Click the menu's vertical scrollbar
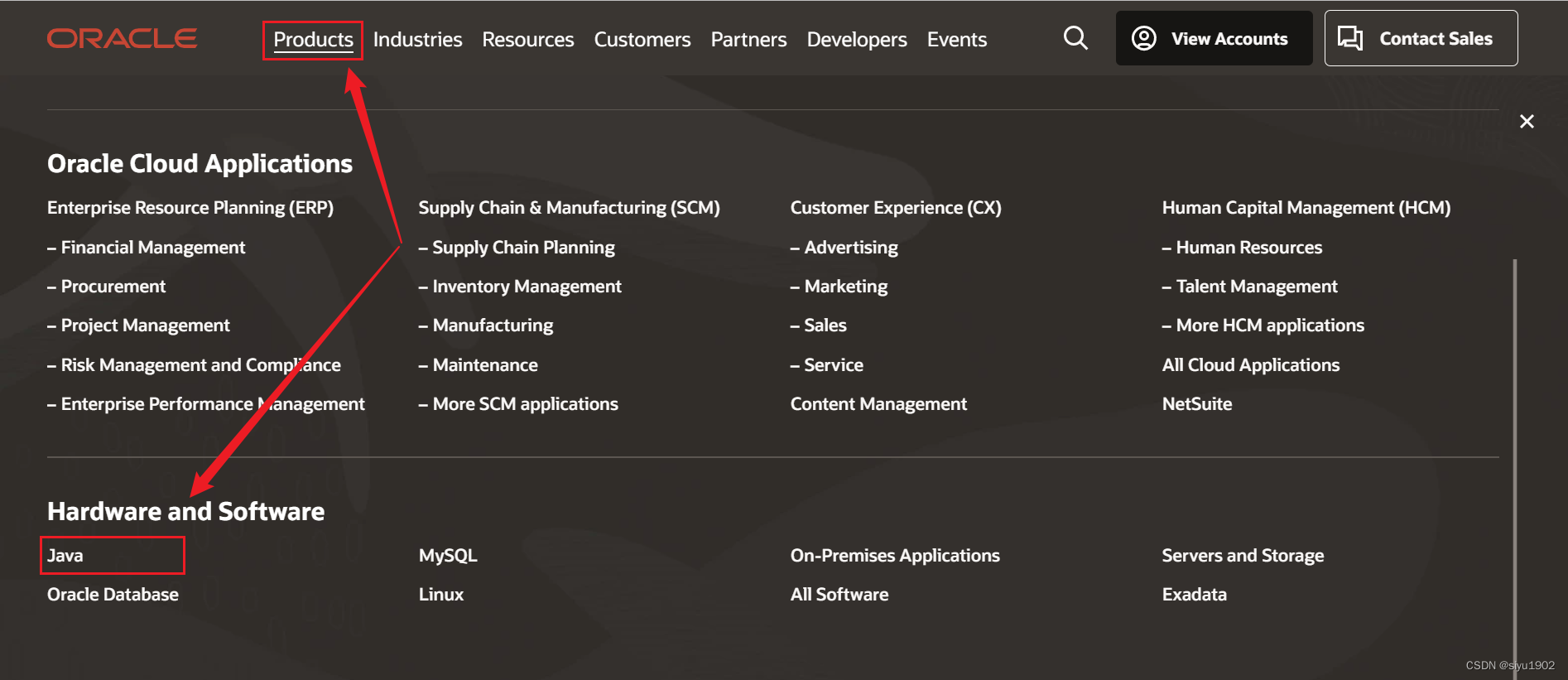1568x680 pixels. click(1514, 469)
